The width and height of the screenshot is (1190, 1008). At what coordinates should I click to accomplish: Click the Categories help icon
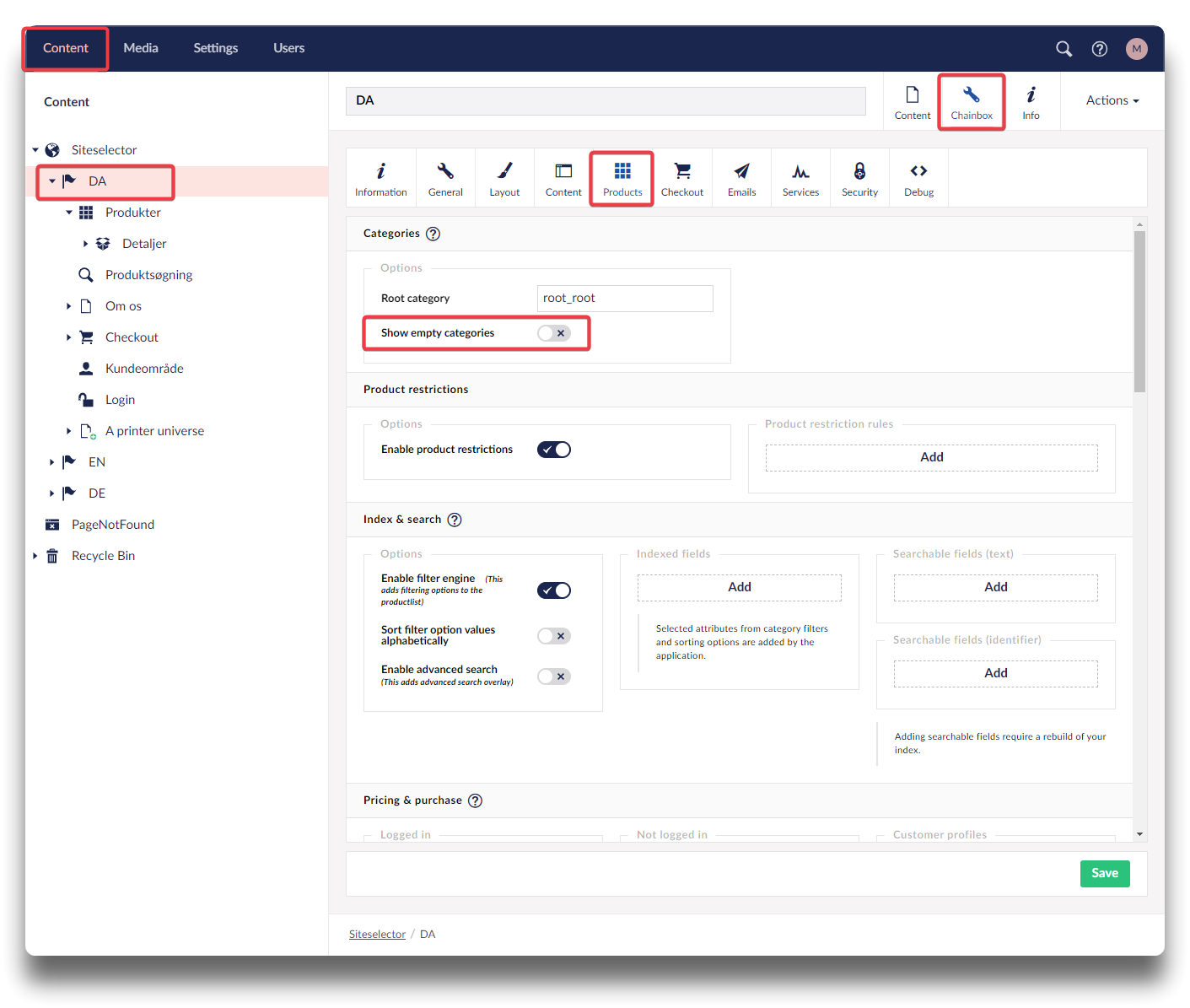tap(433, 234)
